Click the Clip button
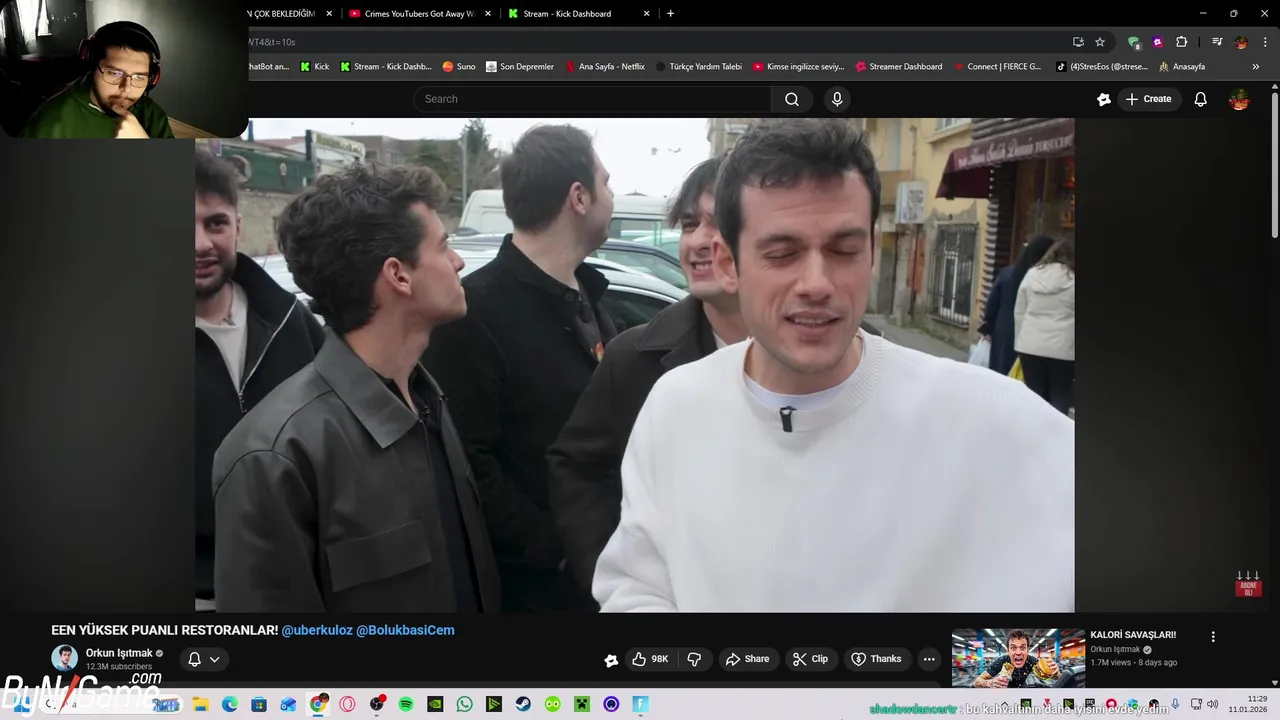Screen dimensions: 1280x720 click(x=810, y=659)
